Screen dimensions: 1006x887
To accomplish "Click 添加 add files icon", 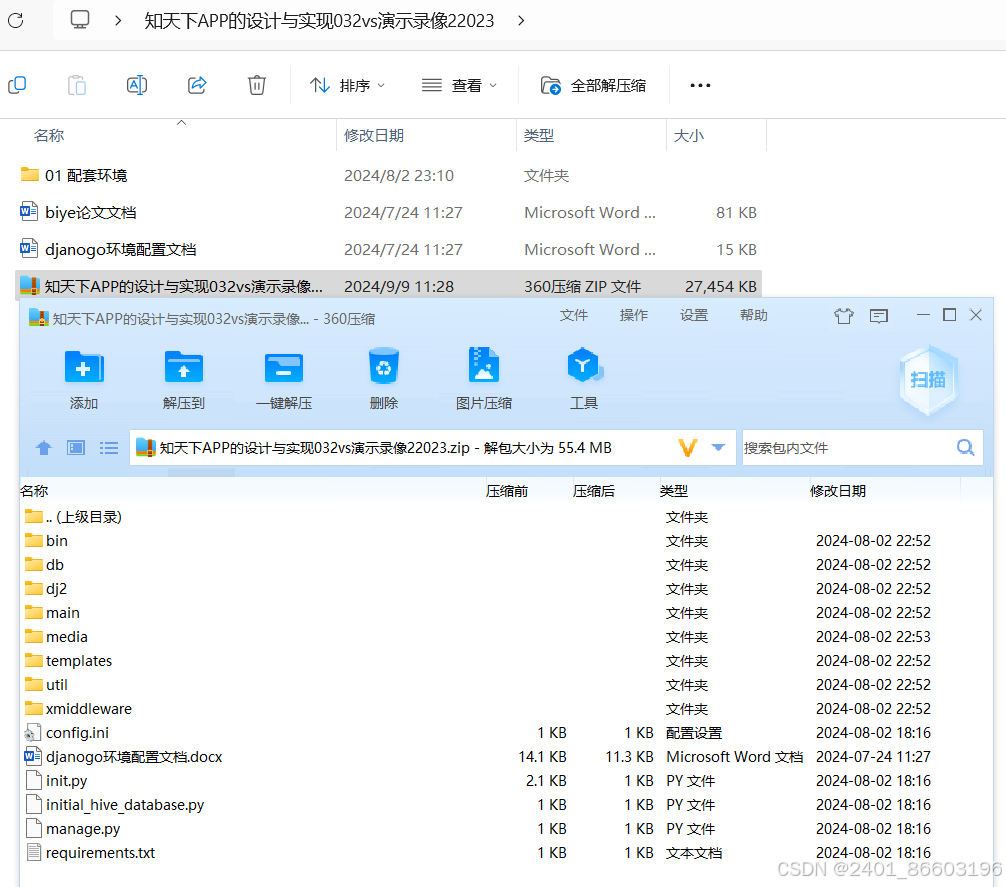I will point(84,379).
